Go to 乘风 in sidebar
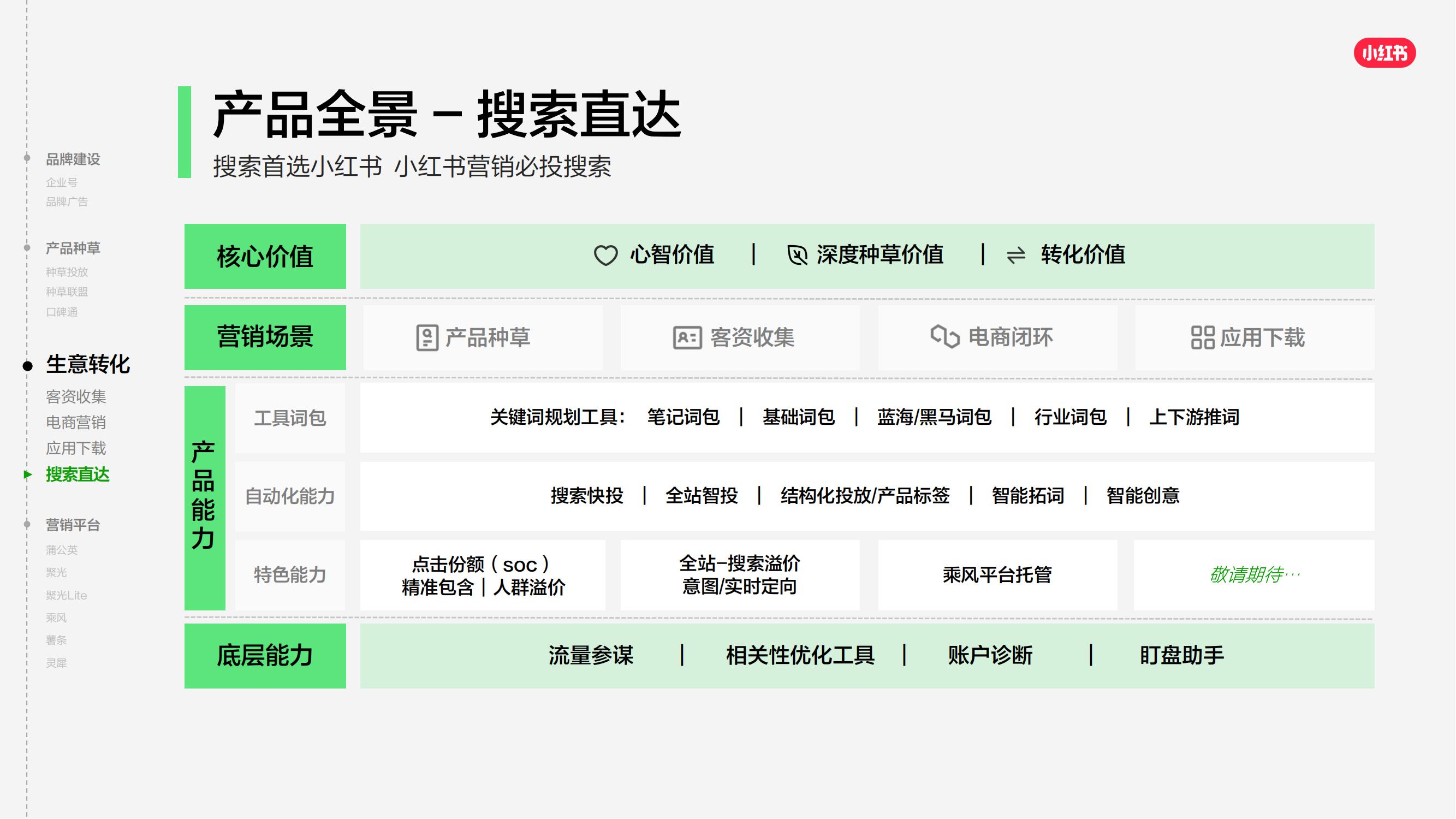 click(x=56, y=618)
